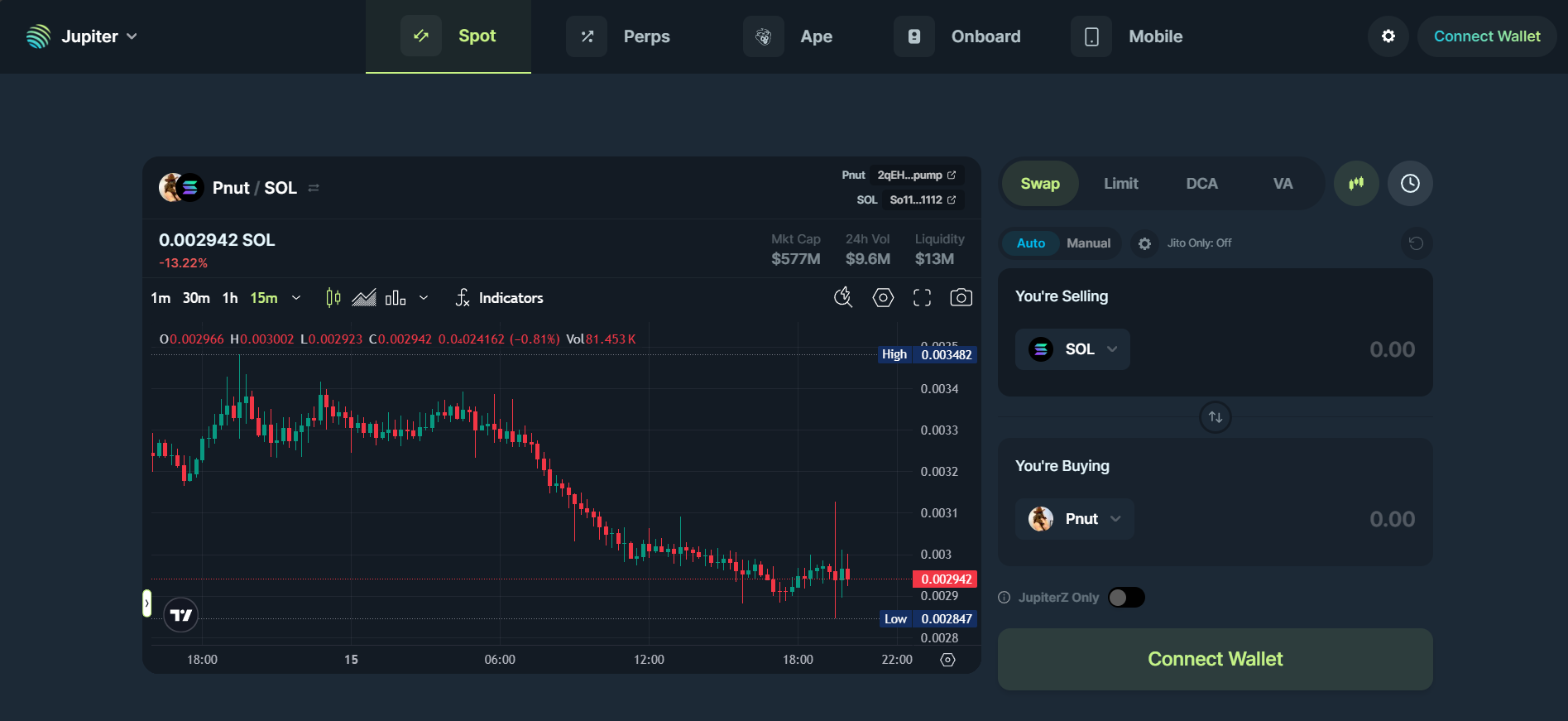This screenshot has width=1568, height=721.
Task: Open SOL token address So11...1112 link
Action: 923,199
